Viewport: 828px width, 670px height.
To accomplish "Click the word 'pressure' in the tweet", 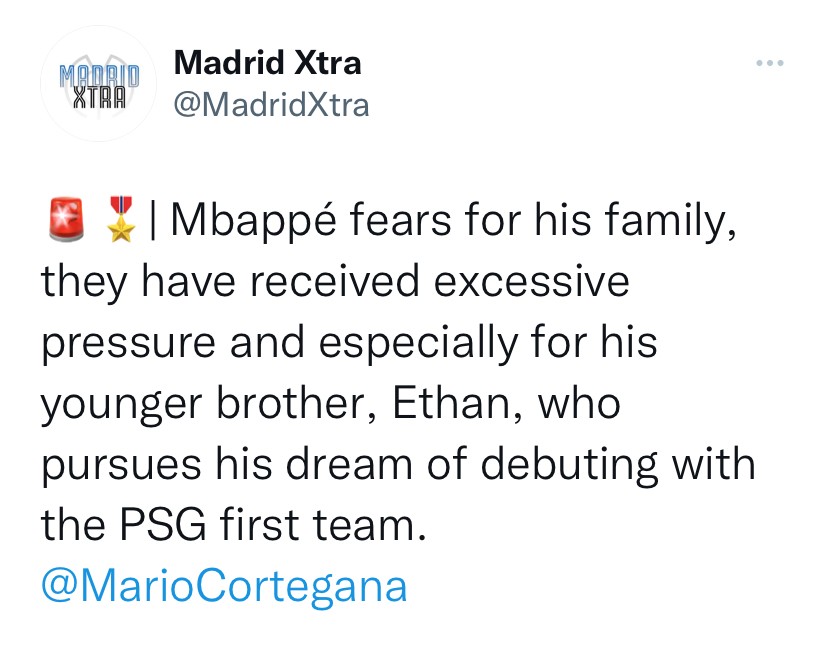I will 125,343.
